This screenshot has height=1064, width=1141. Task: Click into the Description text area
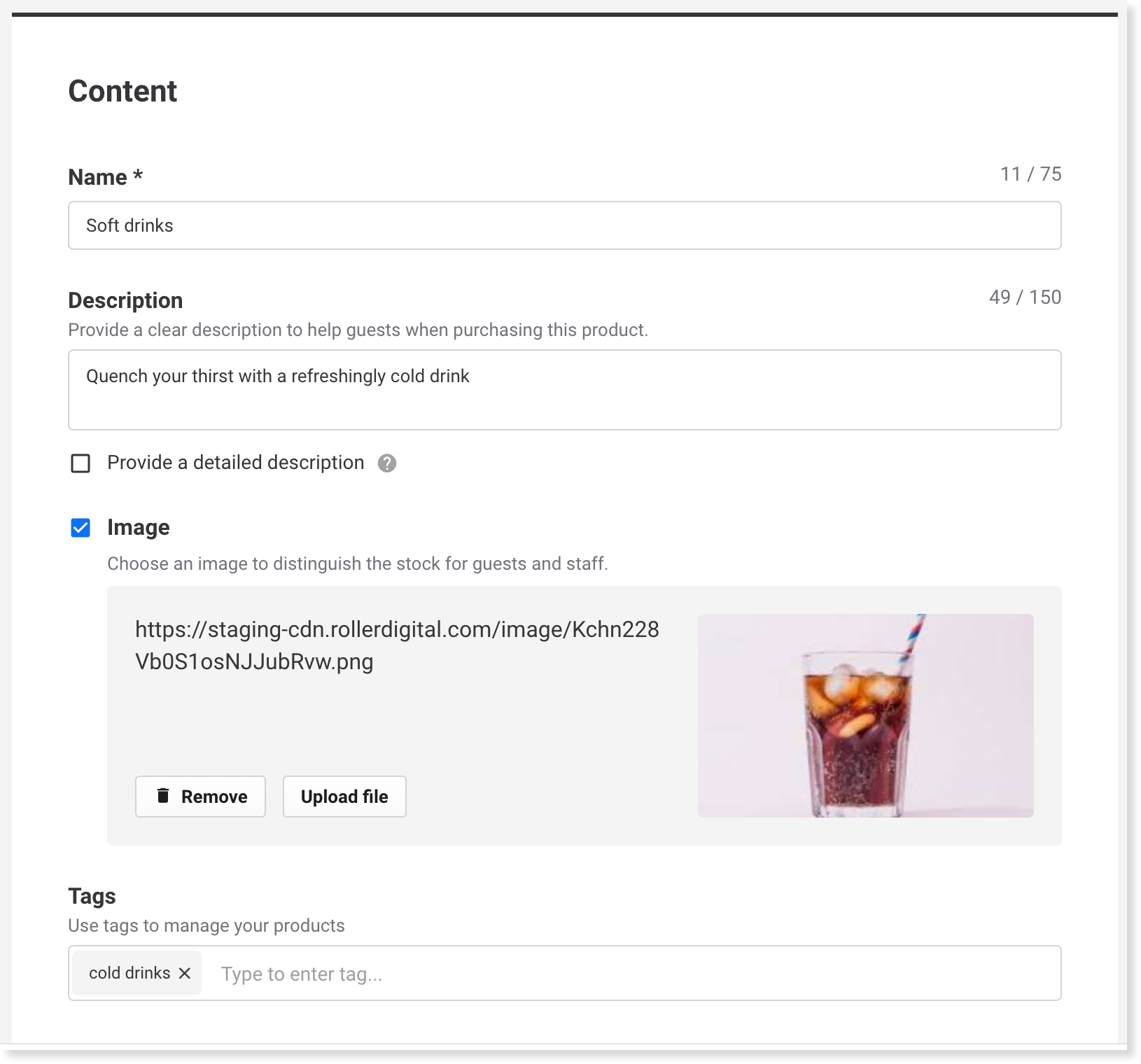[x=565, y=390]
